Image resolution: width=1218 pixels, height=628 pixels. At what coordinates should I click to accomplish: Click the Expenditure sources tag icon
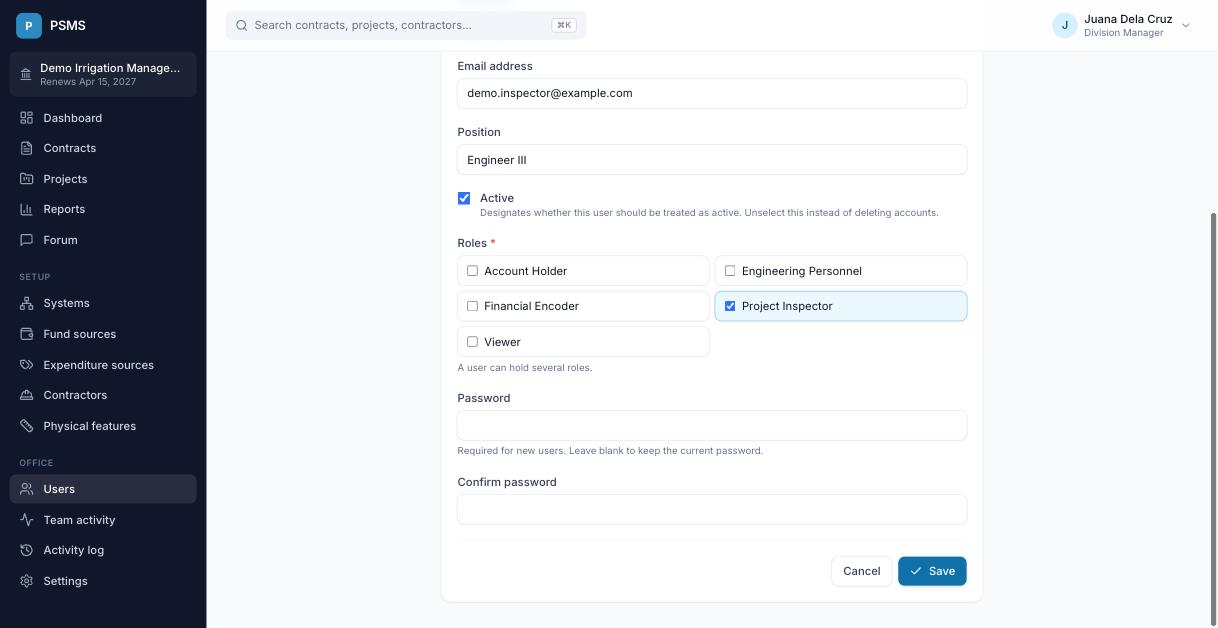[27, 365]
